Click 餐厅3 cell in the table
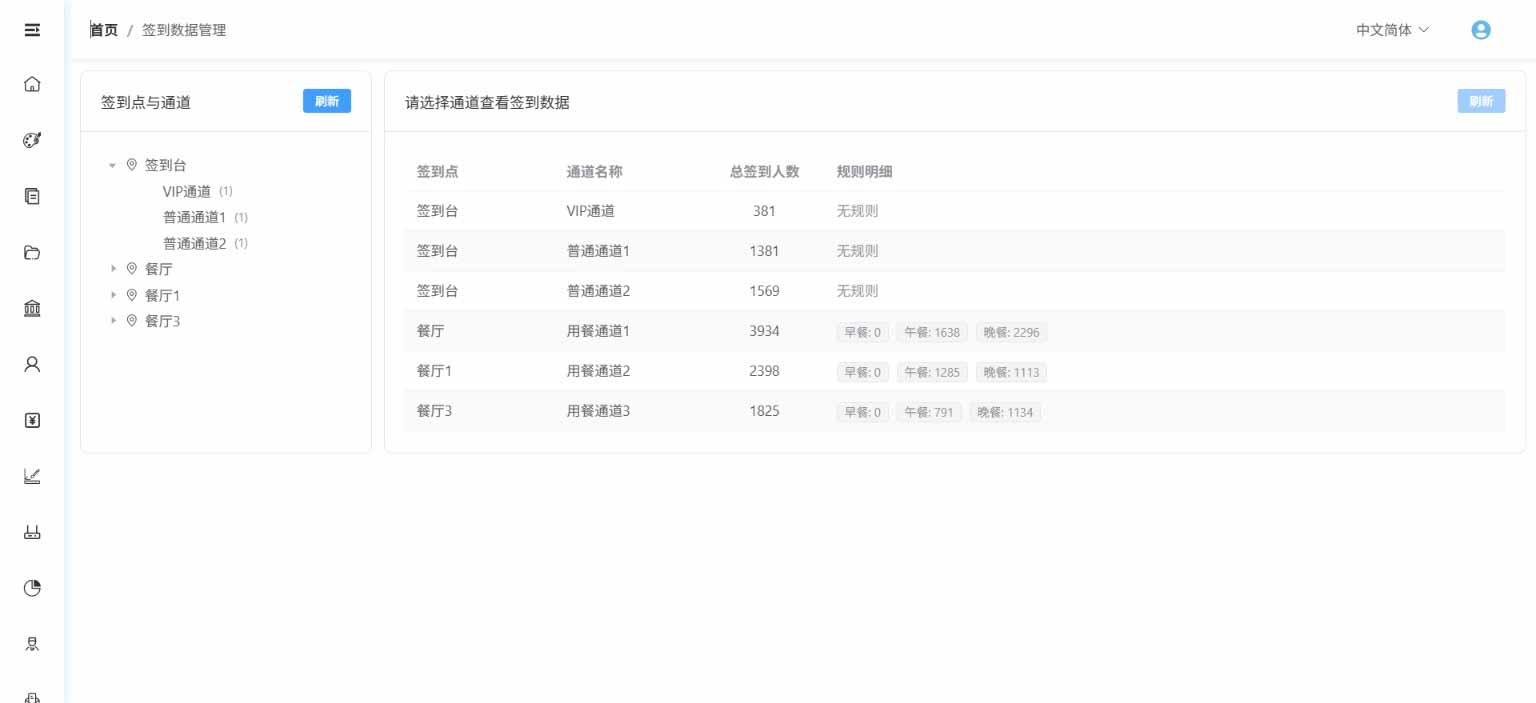 coord(435,411)
